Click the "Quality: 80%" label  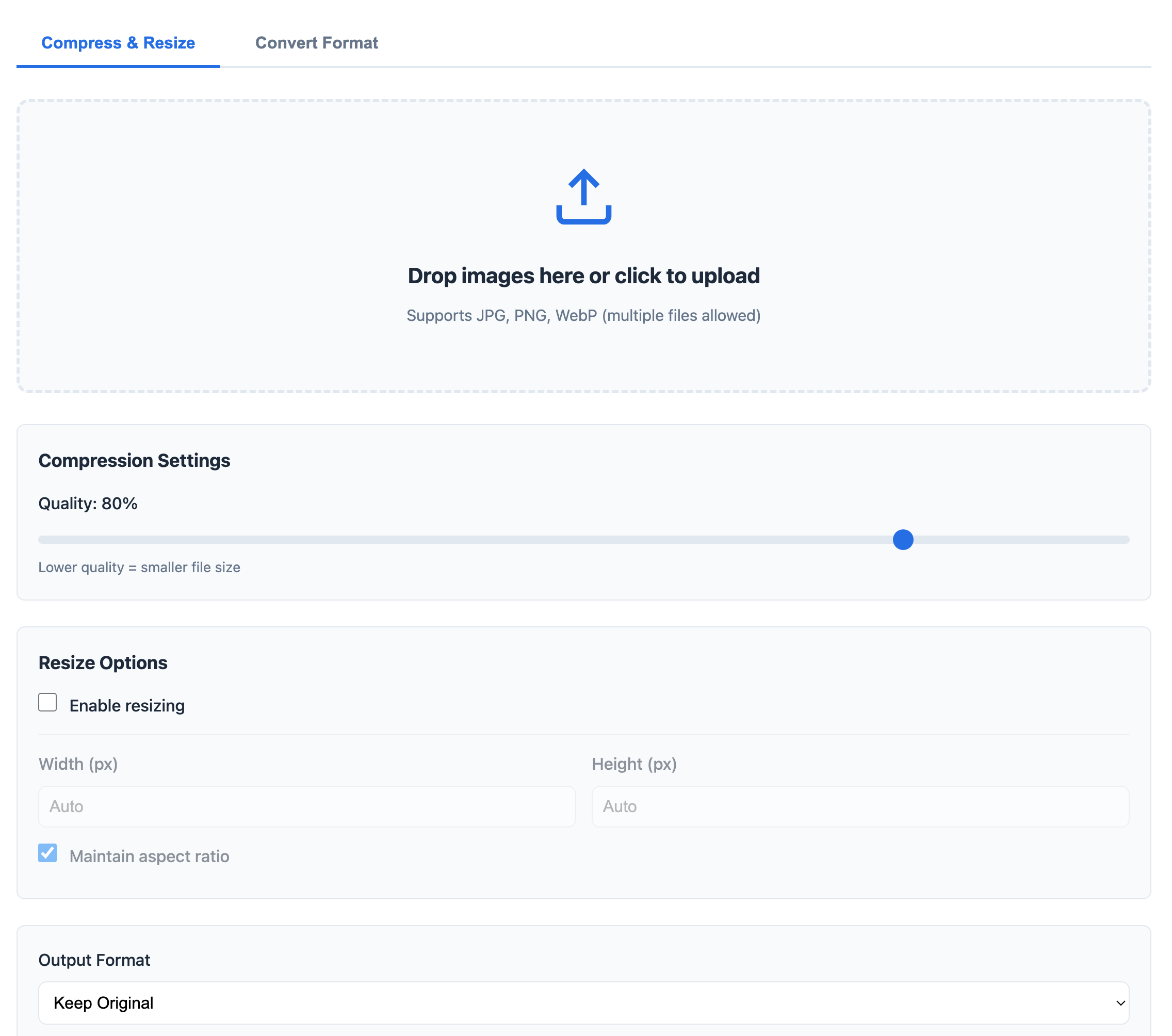[88, 504]
